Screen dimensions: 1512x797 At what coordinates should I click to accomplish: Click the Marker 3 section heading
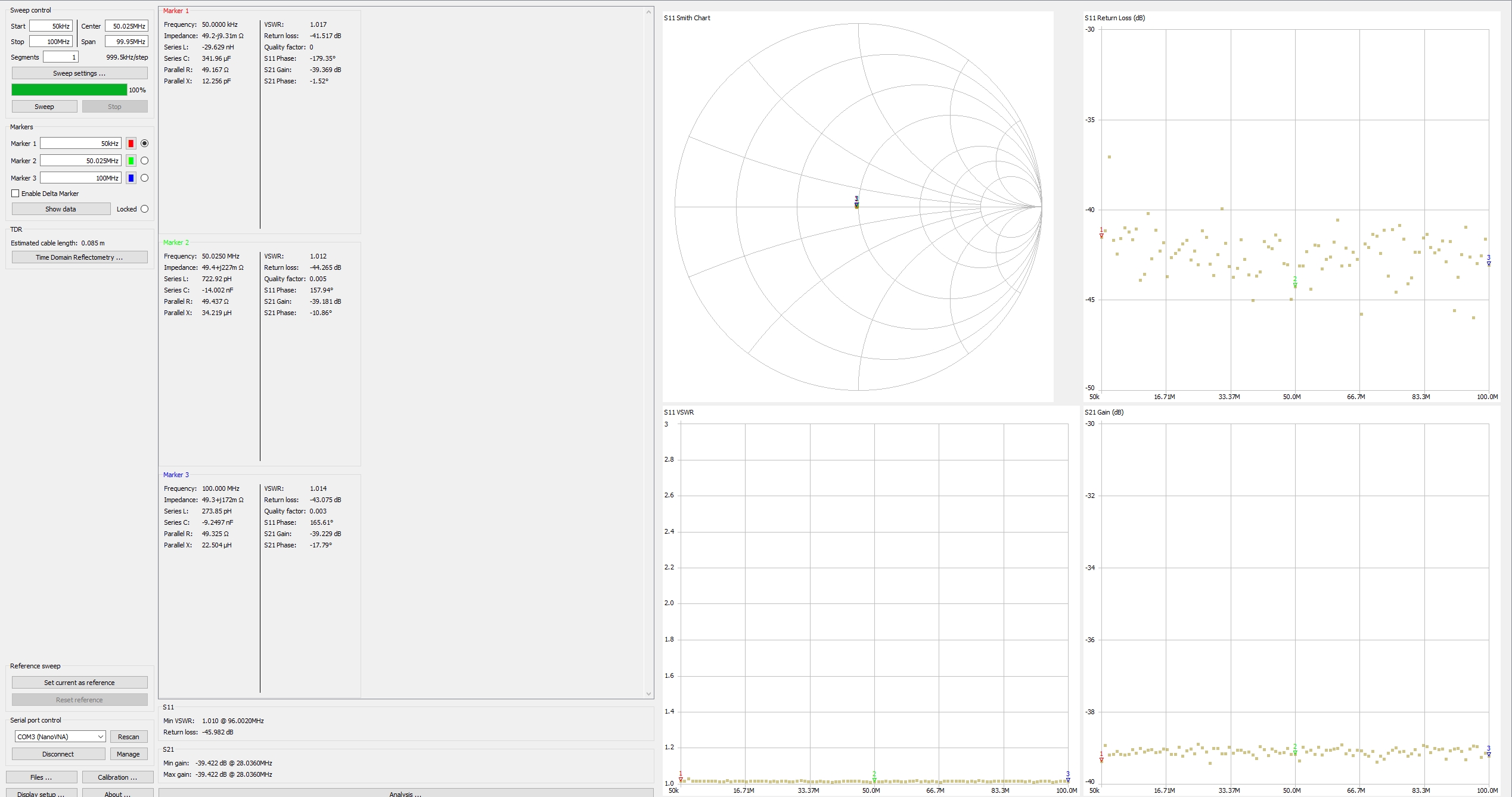click(176, 475)
